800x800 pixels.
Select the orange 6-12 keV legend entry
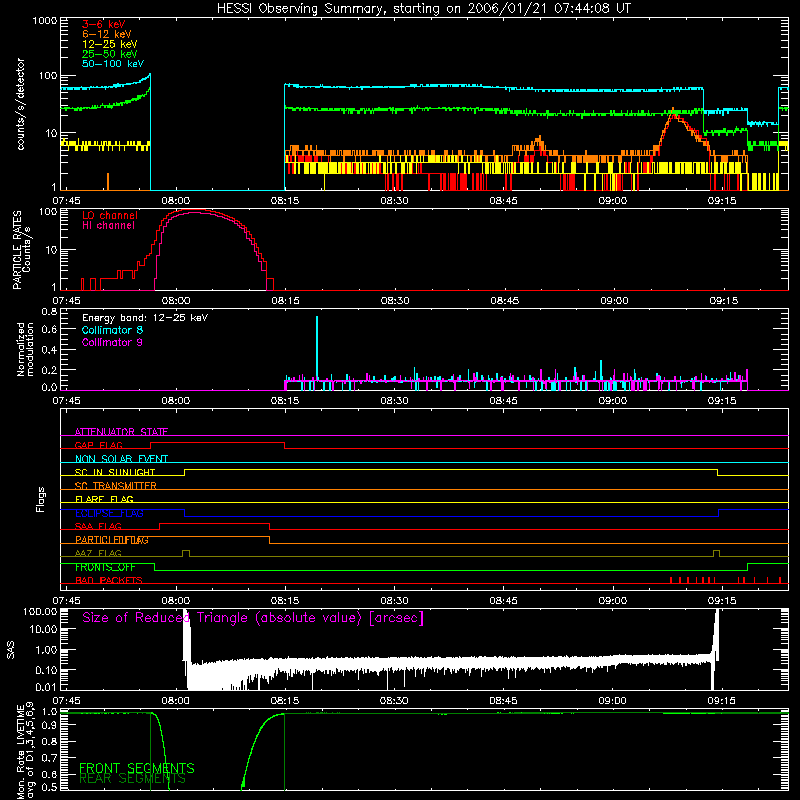coord(107,34)
